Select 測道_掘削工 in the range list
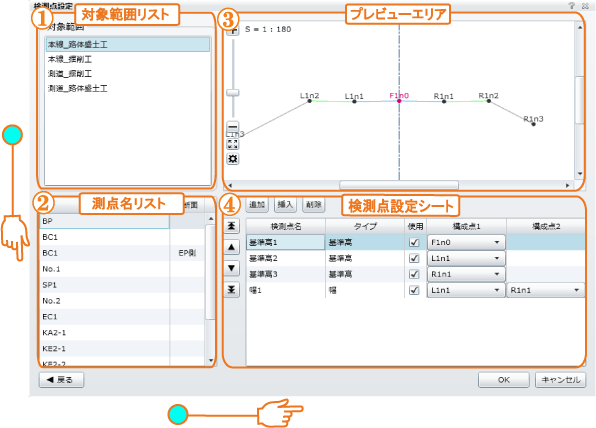 coord(128,74)
